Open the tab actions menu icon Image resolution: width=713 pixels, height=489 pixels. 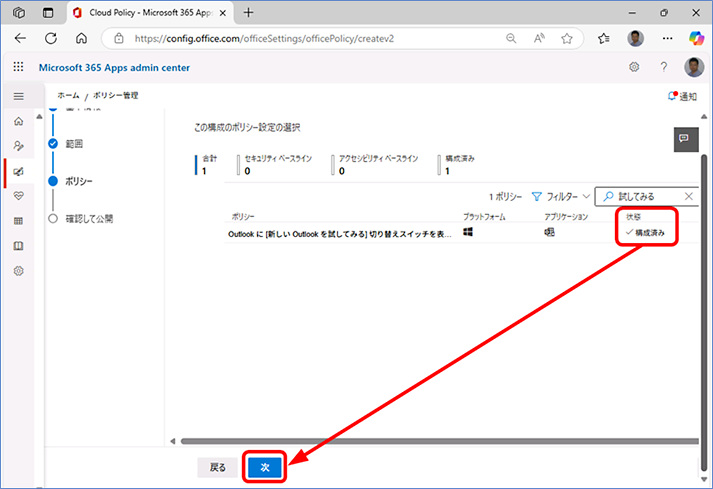48,13
